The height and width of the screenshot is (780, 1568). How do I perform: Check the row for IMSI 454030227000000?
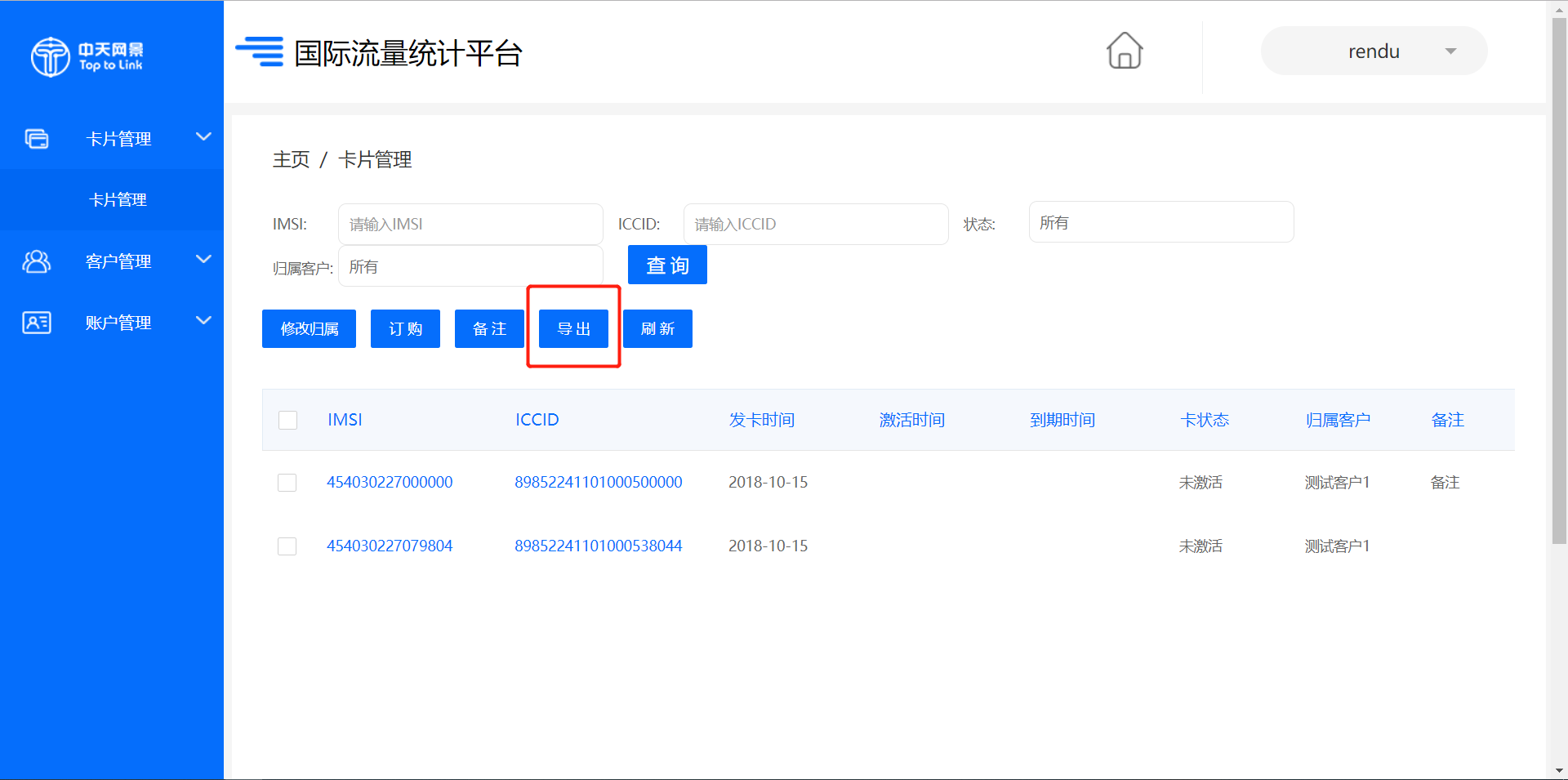click(287, 483)
